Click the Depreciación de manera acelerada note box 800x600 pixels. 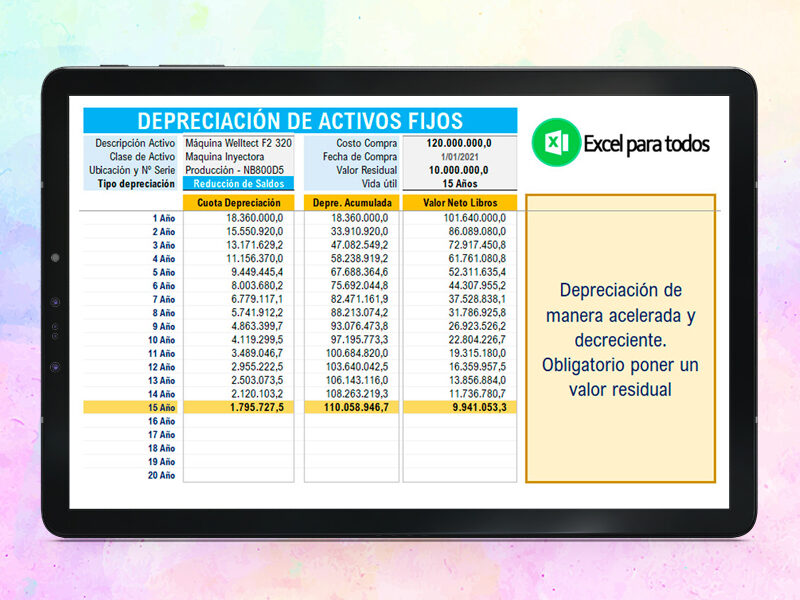620,338
